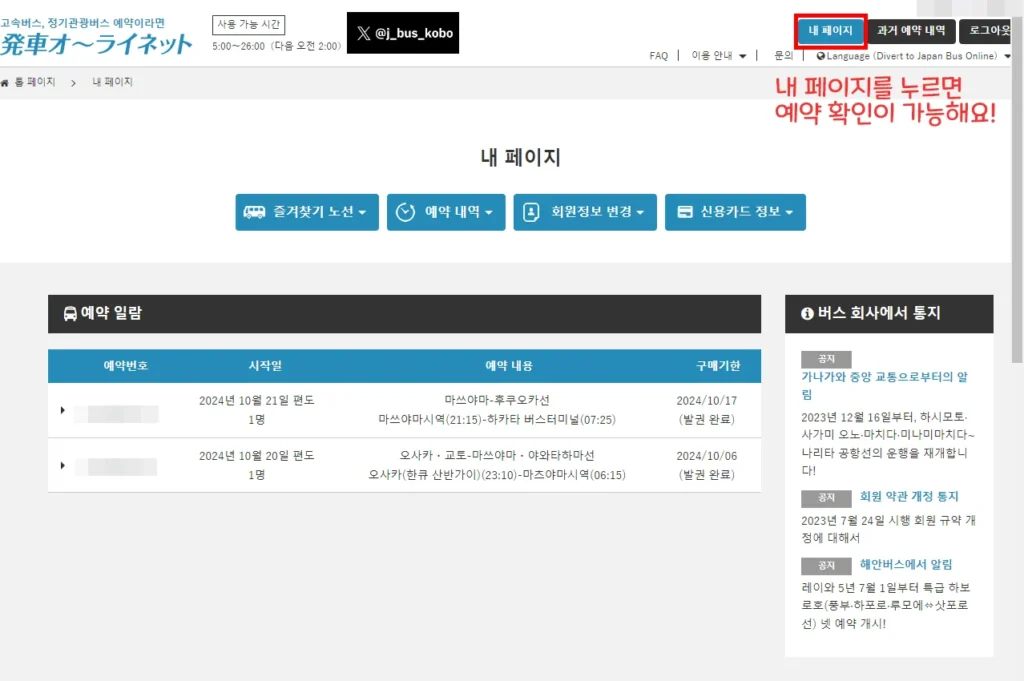
Task: Click the person icon on 회원정보 변경
Action: 532,212
